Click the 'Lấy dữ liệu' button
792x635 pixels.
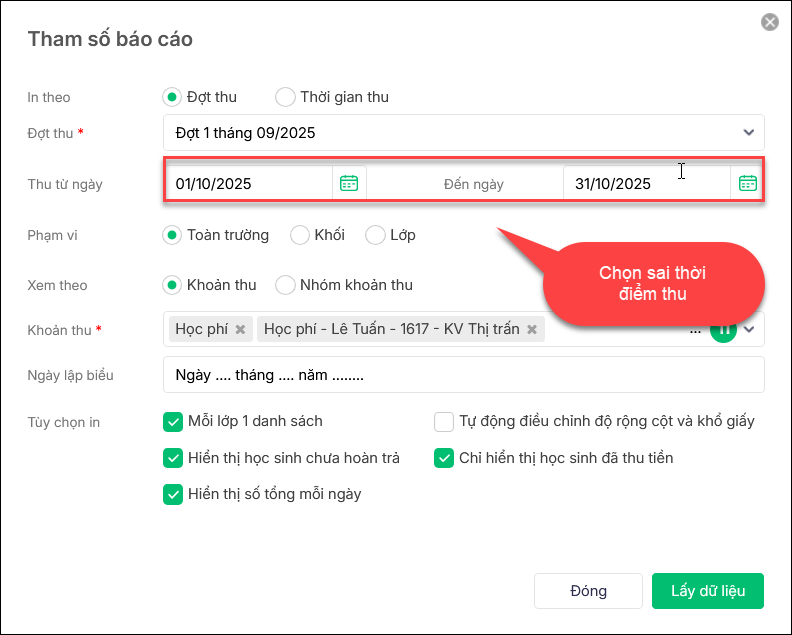point(708,590)
